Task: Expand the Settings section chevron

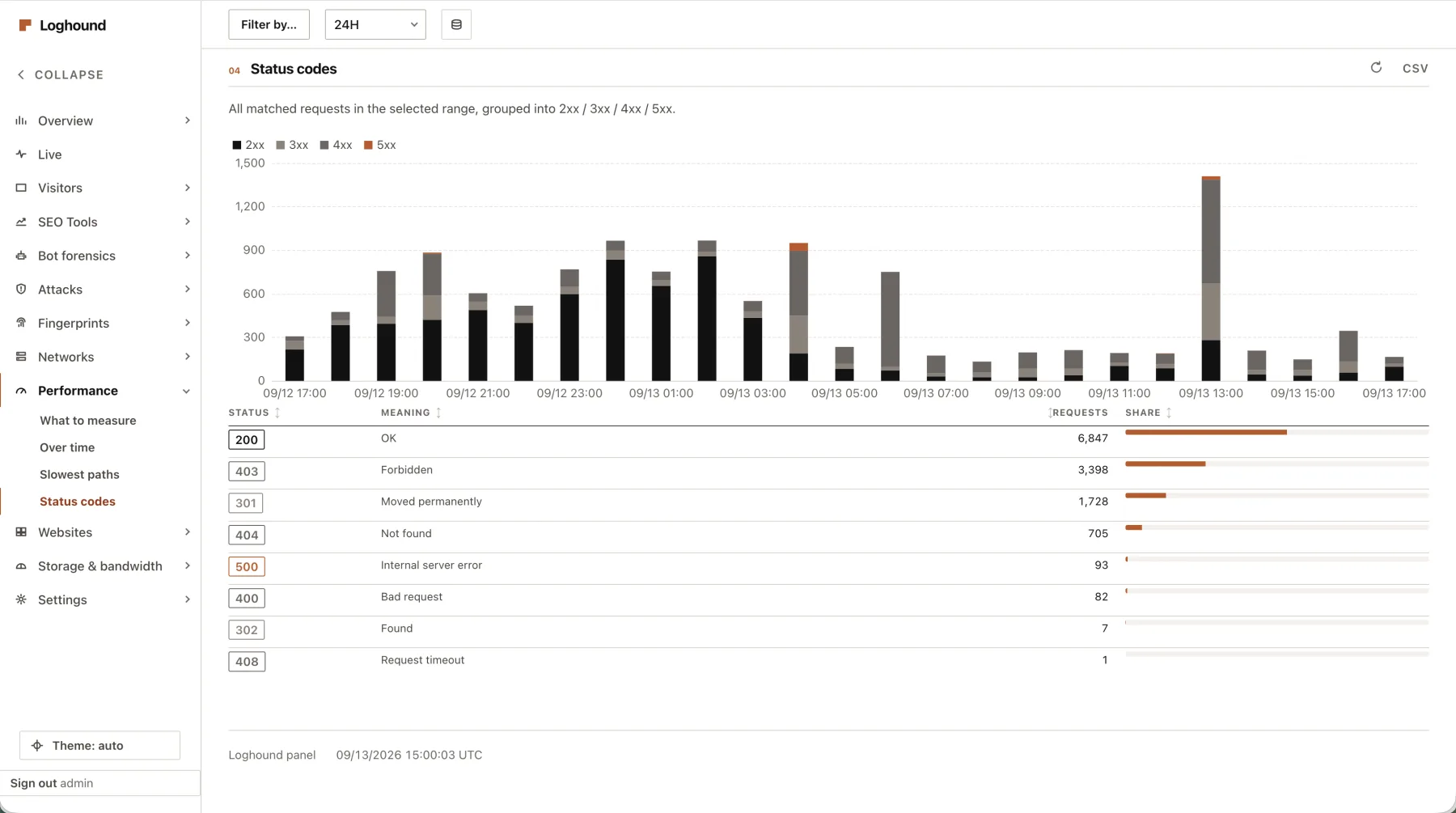Action: point(188,599)
